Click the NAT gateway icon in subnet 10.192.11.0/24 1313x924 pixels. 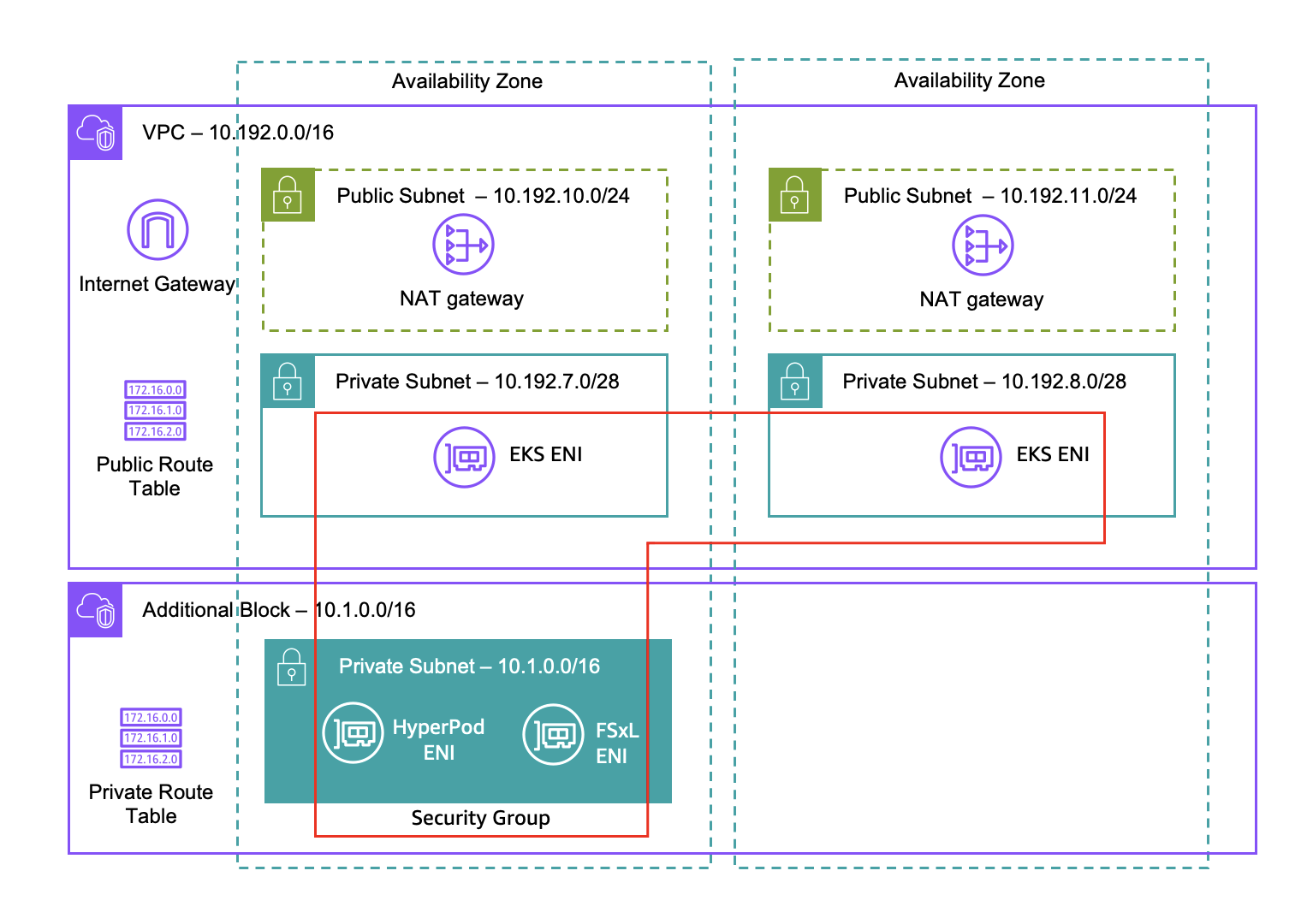pos(983,246)
